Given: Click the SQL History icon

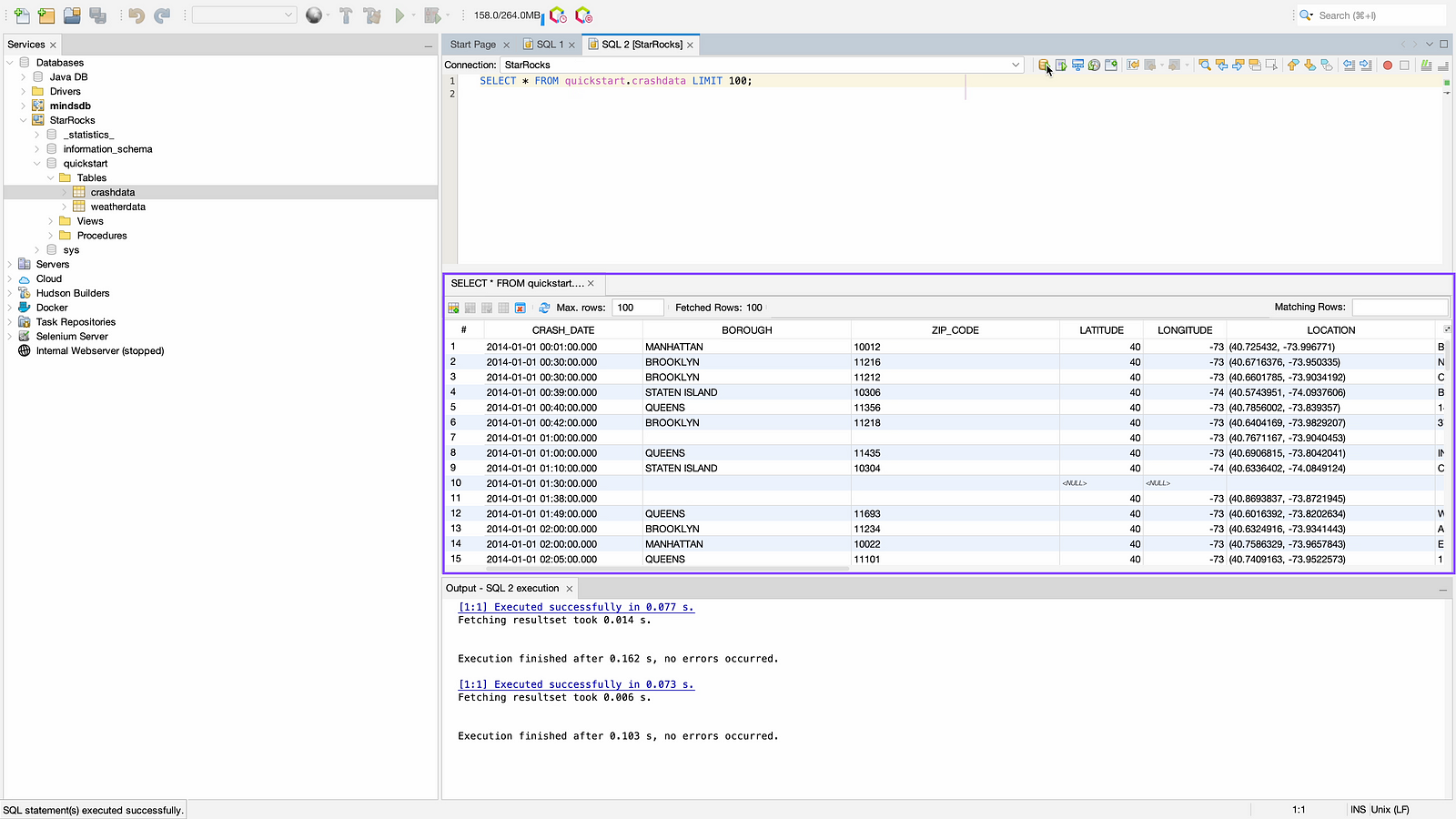Looking at the screenshot, I should (1095, 65).
